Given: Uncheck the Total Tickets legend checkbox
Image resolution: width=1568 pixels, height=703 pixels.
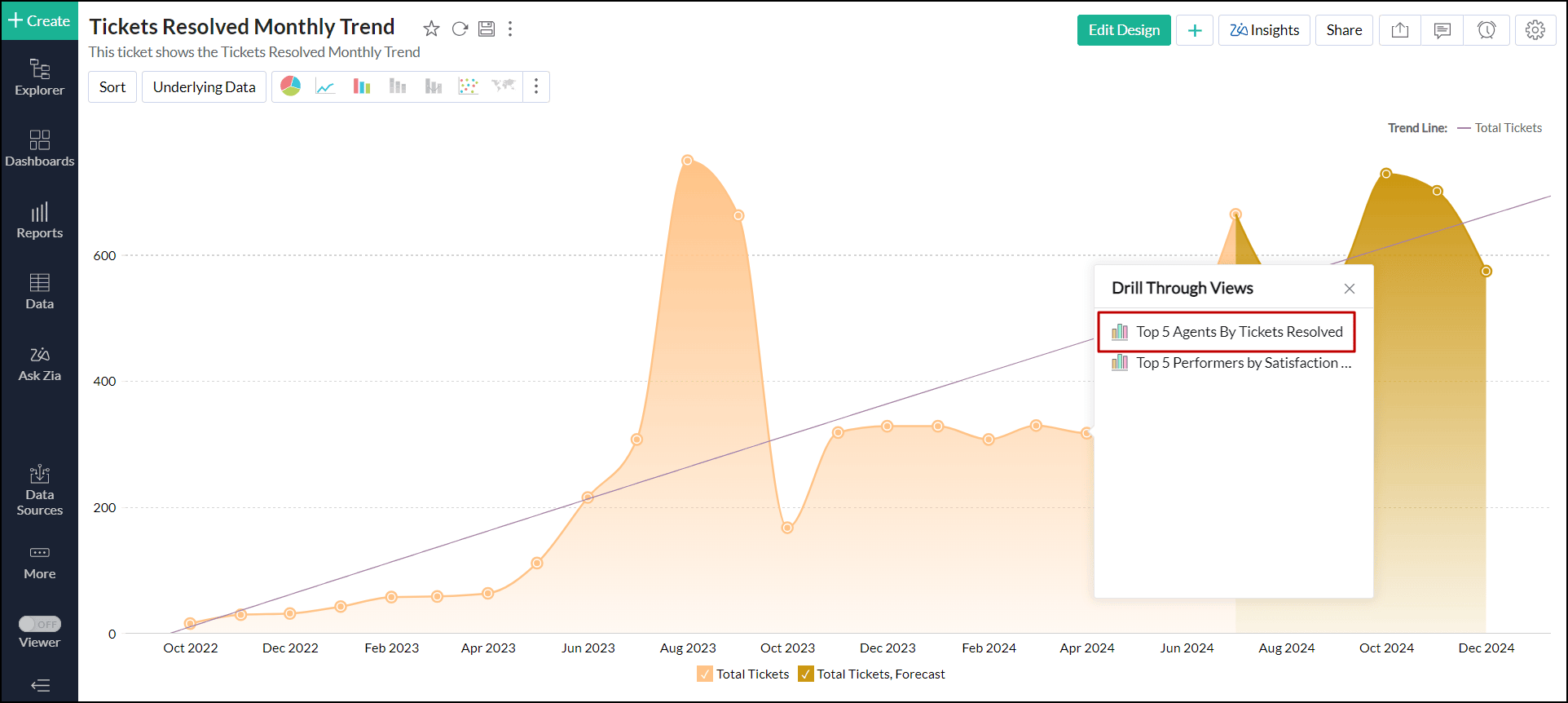Looking at the screenshot, I should tap(705, 674).
